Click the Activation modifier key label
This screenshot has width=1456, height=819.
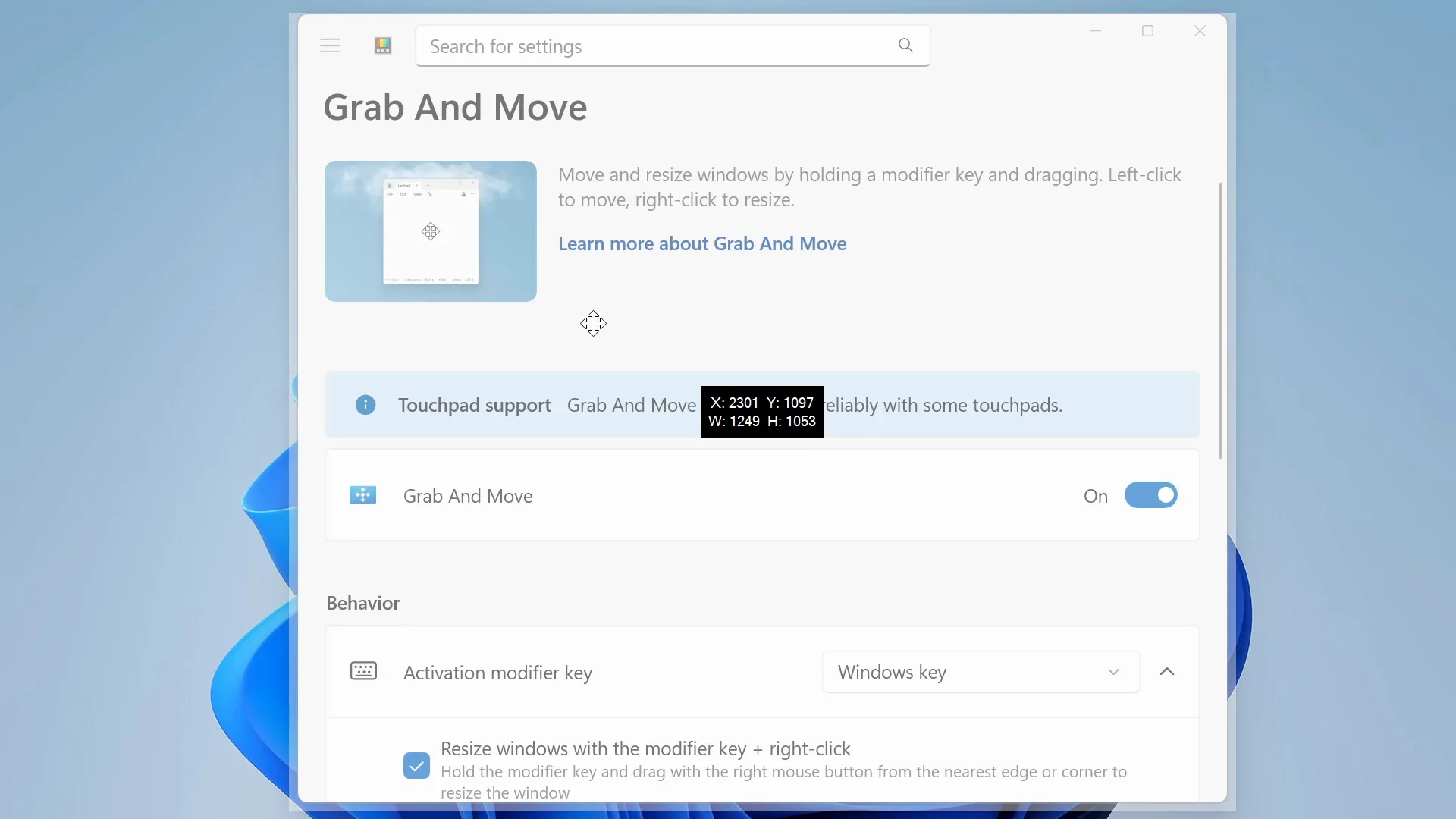click(x=497, y=673)
